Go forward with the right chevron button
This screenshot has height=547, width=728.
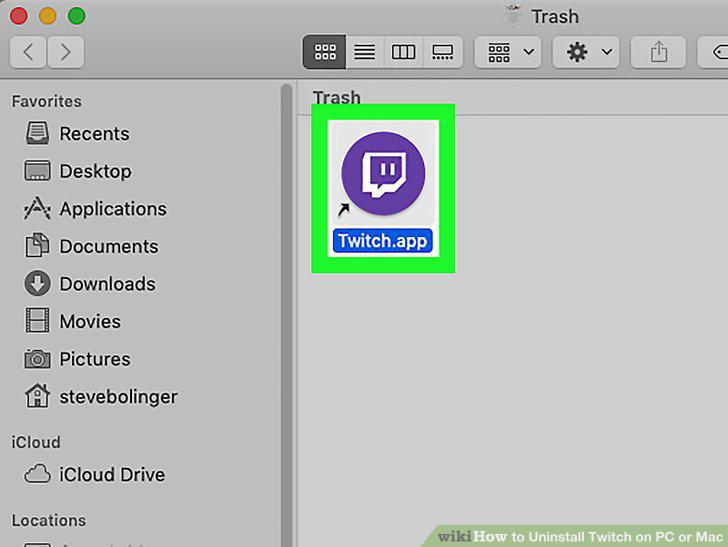pyautogui.click(x=65, y=52)
